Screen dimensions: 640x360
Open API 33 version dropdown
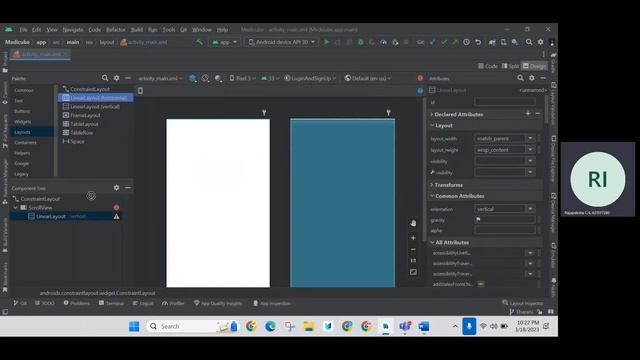point(270,78)
